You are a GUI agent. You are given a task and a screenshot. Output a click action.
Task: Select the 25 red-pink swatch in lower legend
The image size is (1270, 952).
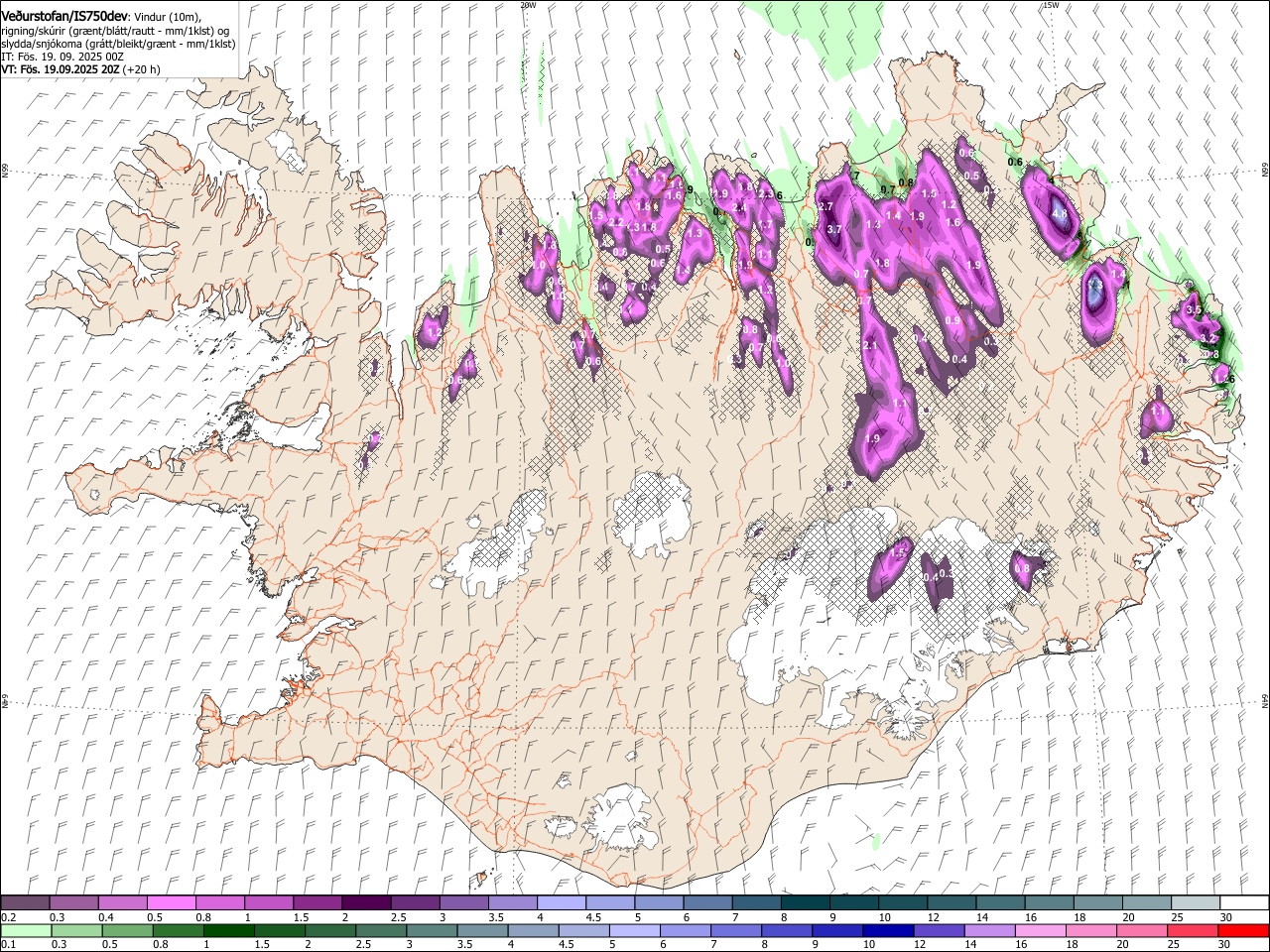coord(1193,930)
